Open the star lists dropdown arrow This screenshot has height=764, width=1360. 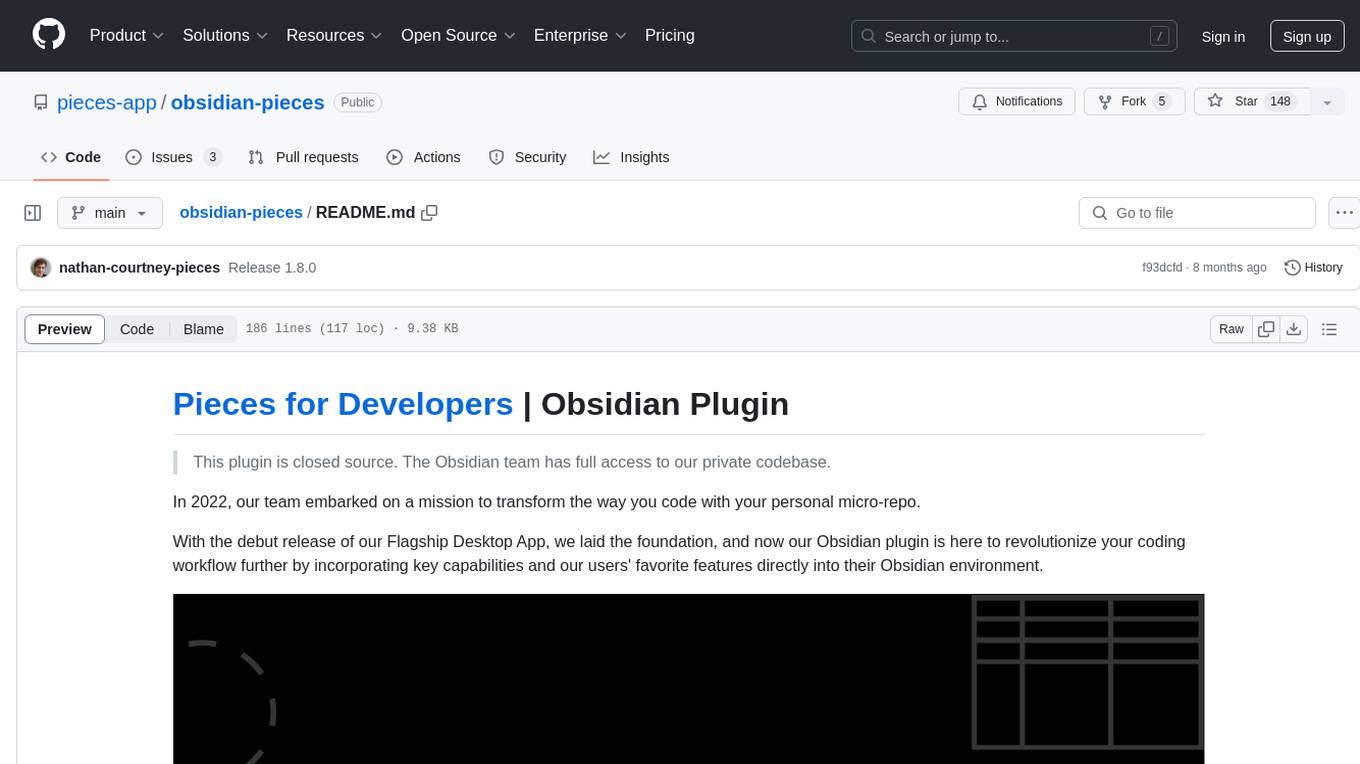pos(1327,102)
